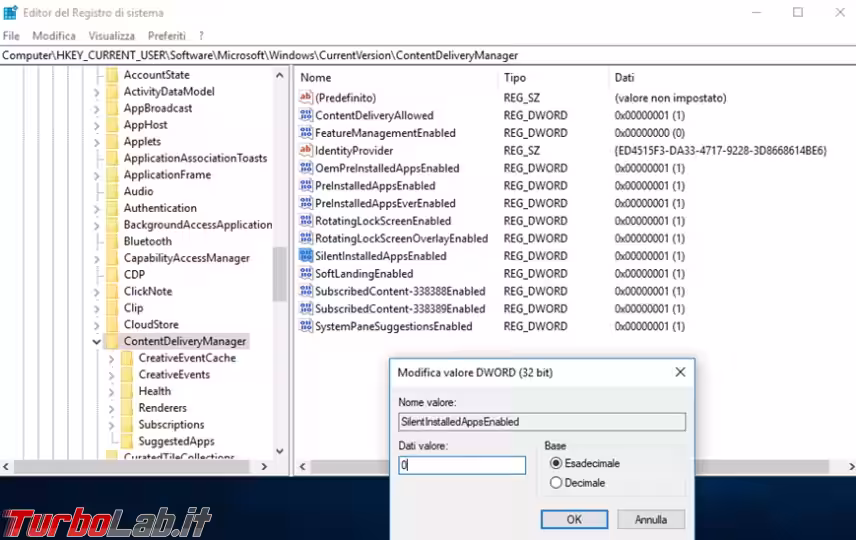
Task: Select the Decimale base option
Action: (x=556, y=483)
